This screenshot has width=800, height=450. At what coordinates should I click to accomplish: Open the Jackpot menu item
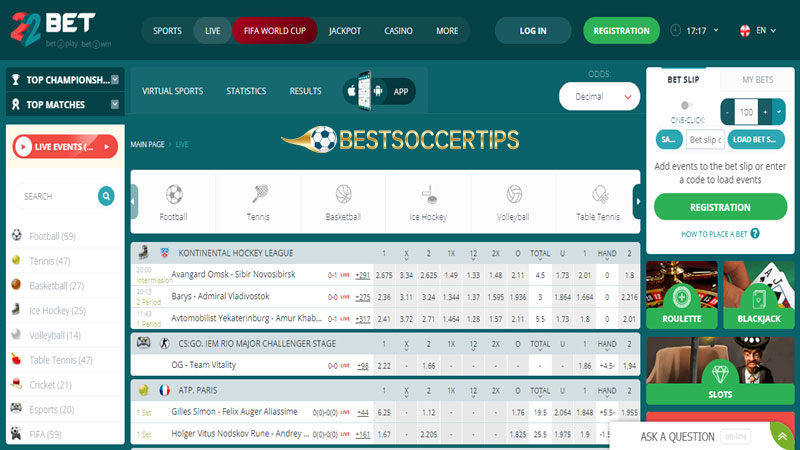(x=345, y=31)
